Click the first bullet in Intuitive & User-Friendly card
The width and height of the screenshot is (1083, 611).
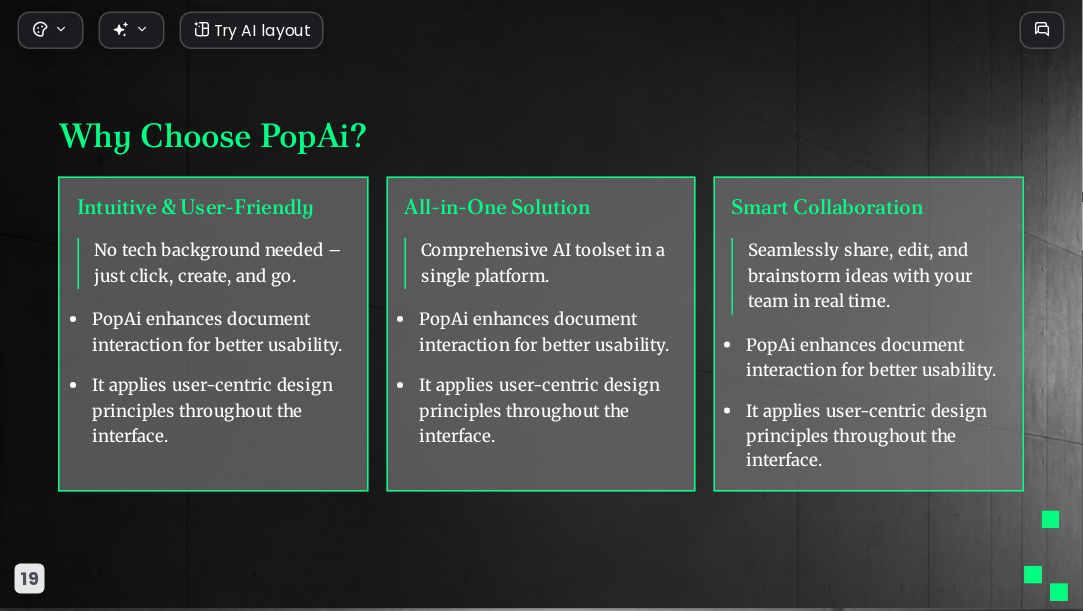[217, 332]
